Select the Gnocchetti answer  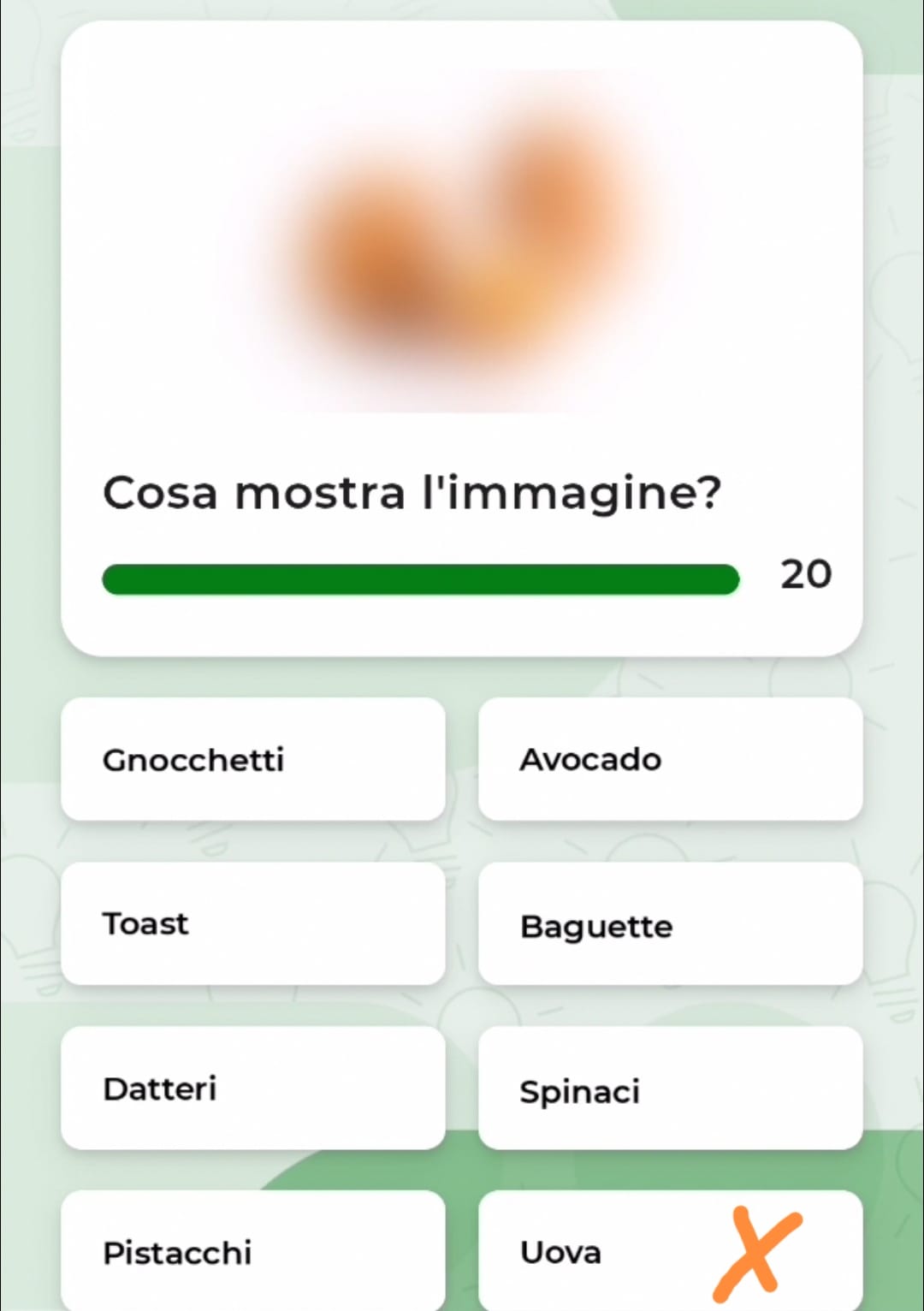click(x=252, y=759)
